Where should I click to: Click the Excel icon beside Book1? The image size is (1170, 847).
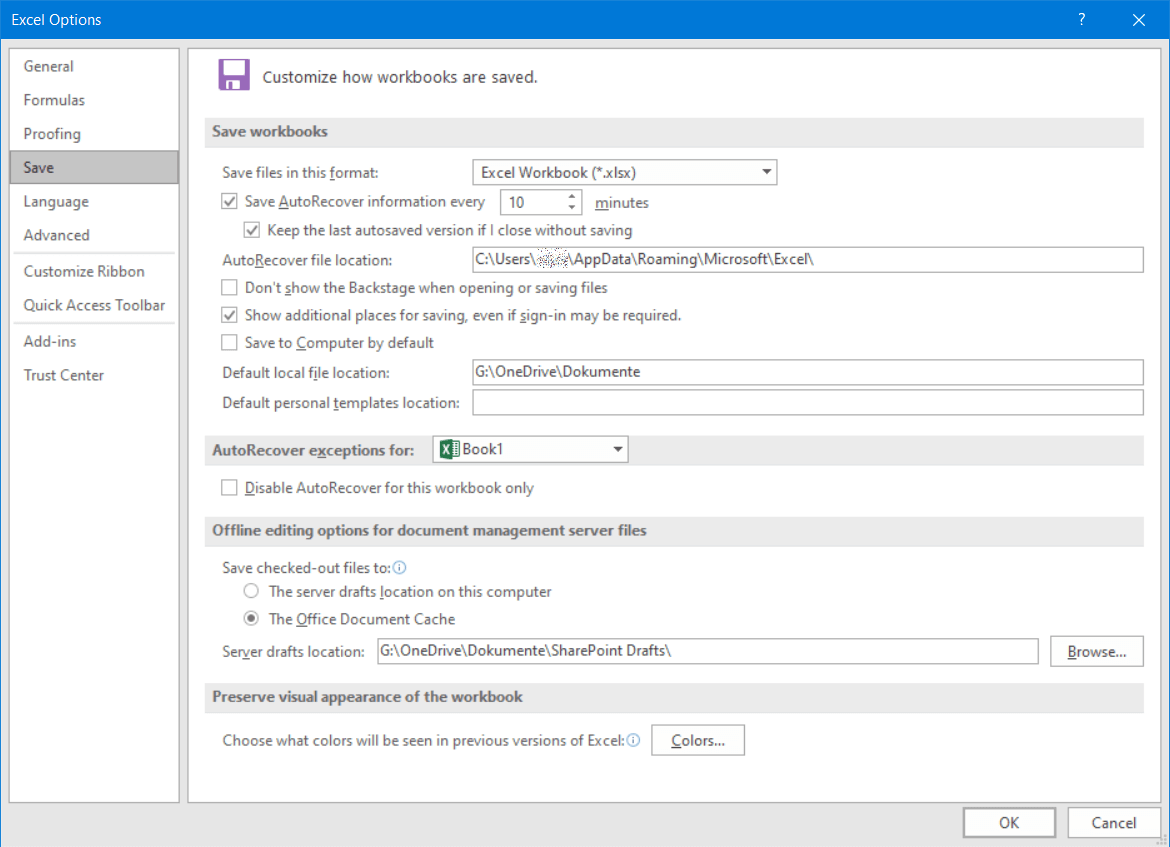point(449,449)
